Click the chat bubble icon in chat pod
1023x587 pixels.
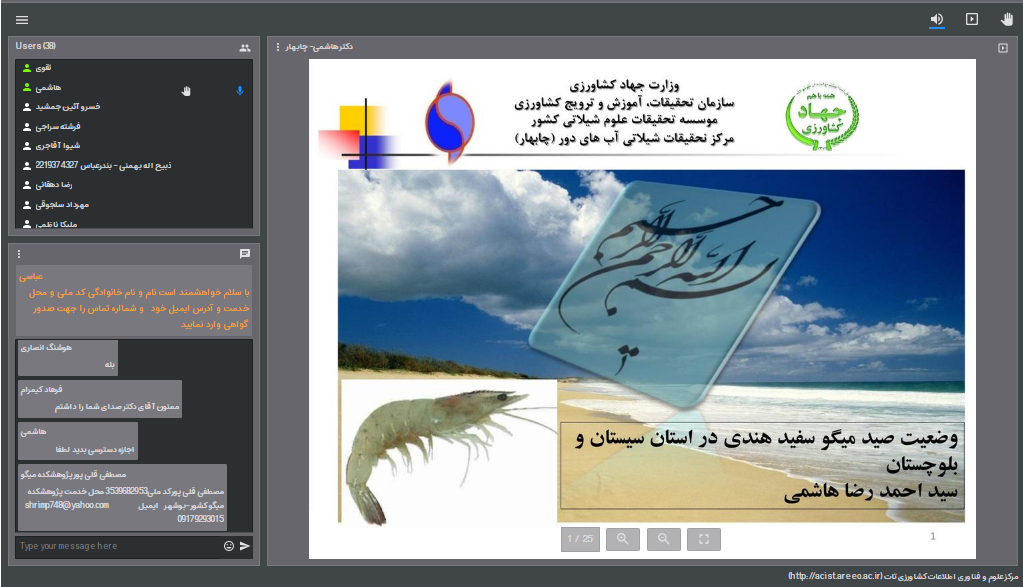[x=245, y=254]
